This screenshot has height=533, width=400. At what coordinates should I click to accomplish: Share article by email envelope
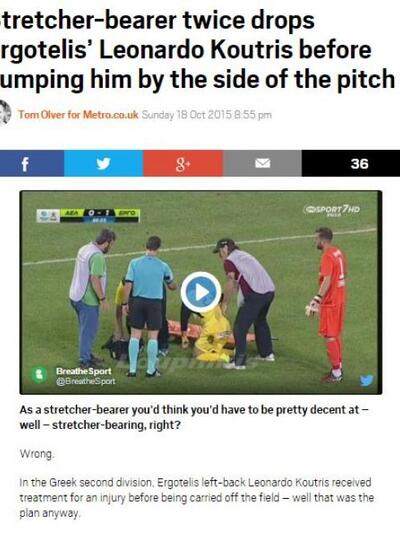[x=262, y=163]
